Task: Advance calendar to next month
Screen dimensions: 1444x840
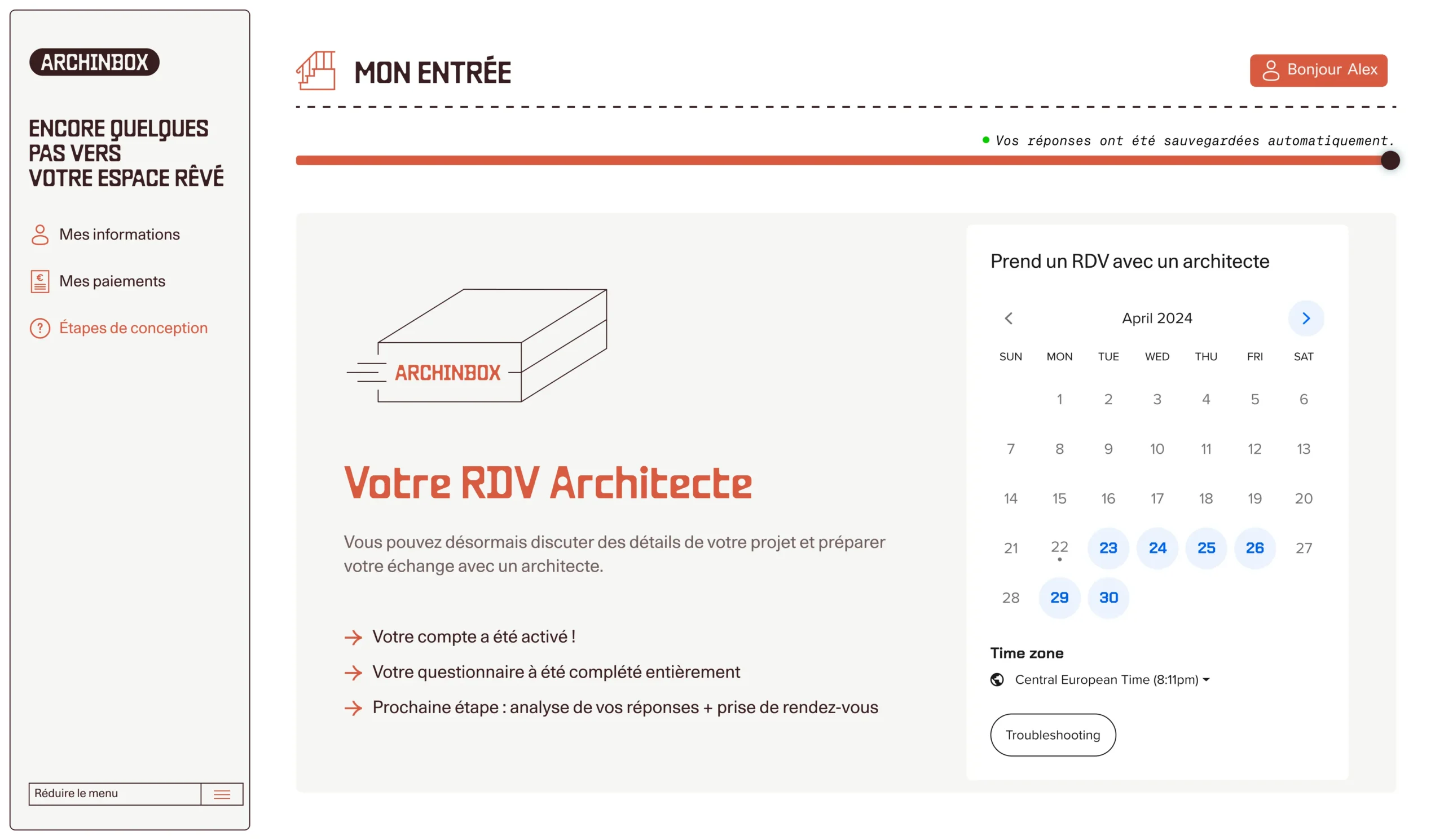Action: coord(1306,319)
